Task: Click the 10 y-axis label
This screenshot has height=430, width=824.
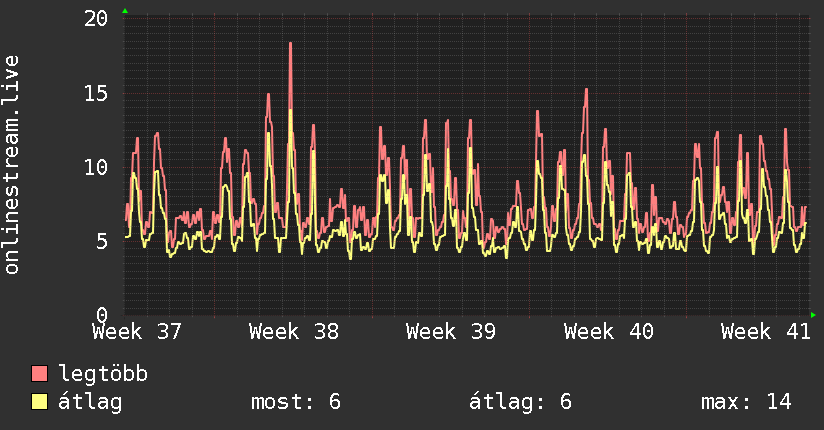Action: (96, 168)
